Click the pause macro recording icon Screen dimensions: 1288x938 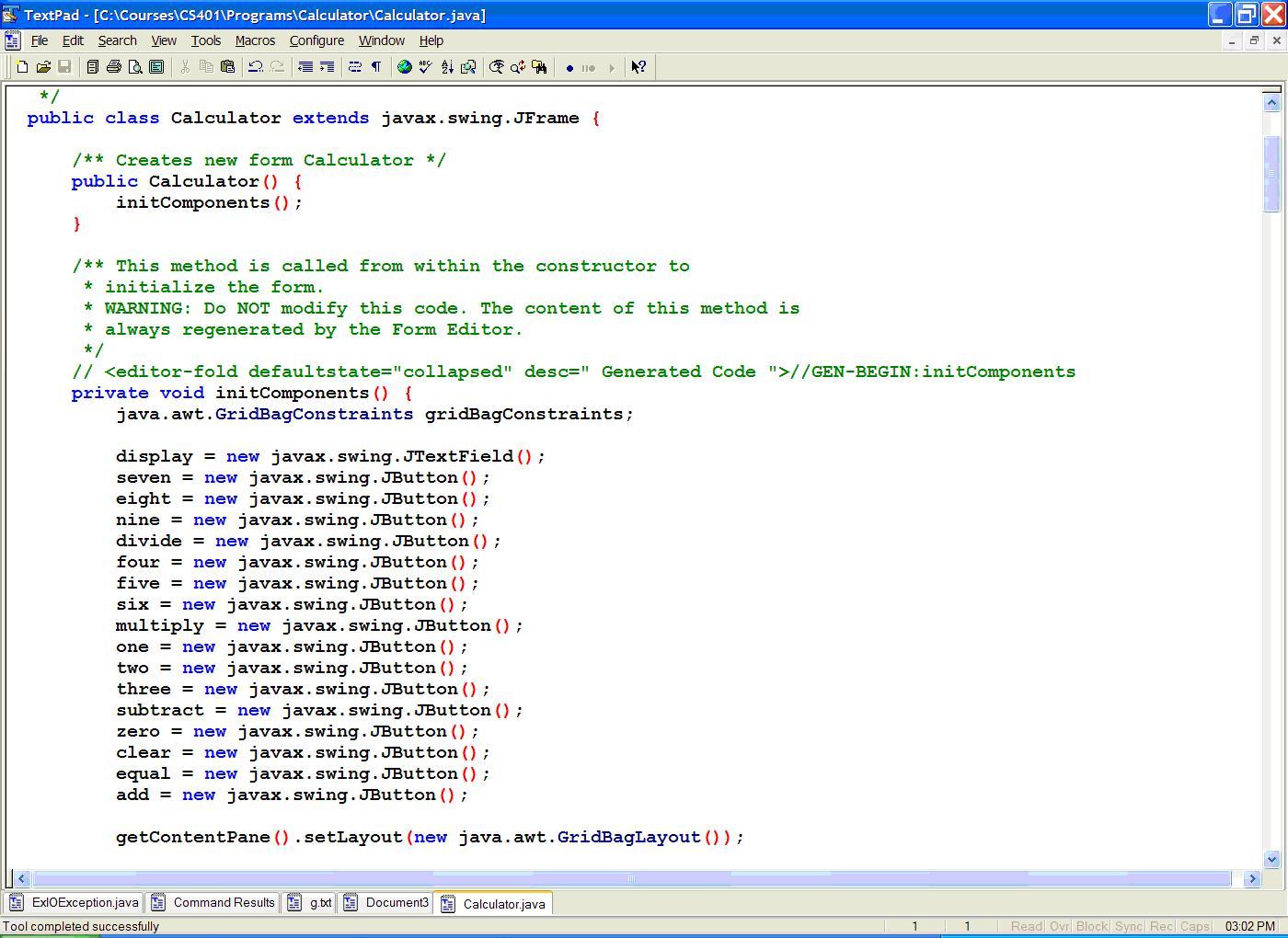(x=590, y=68)
